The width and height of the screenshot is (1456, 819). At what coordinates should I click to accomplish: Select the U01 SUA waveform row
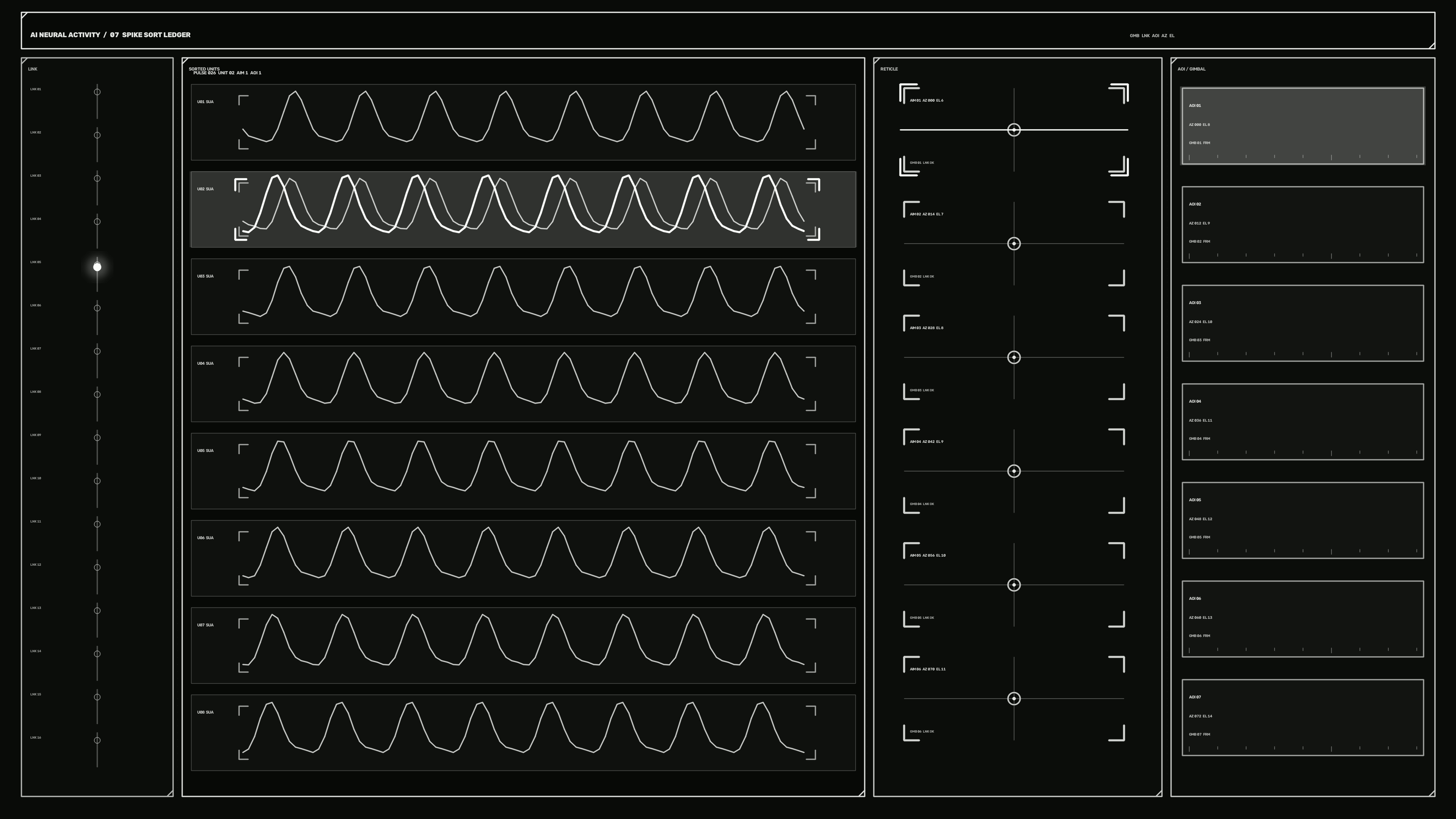[x=523, y=122]
